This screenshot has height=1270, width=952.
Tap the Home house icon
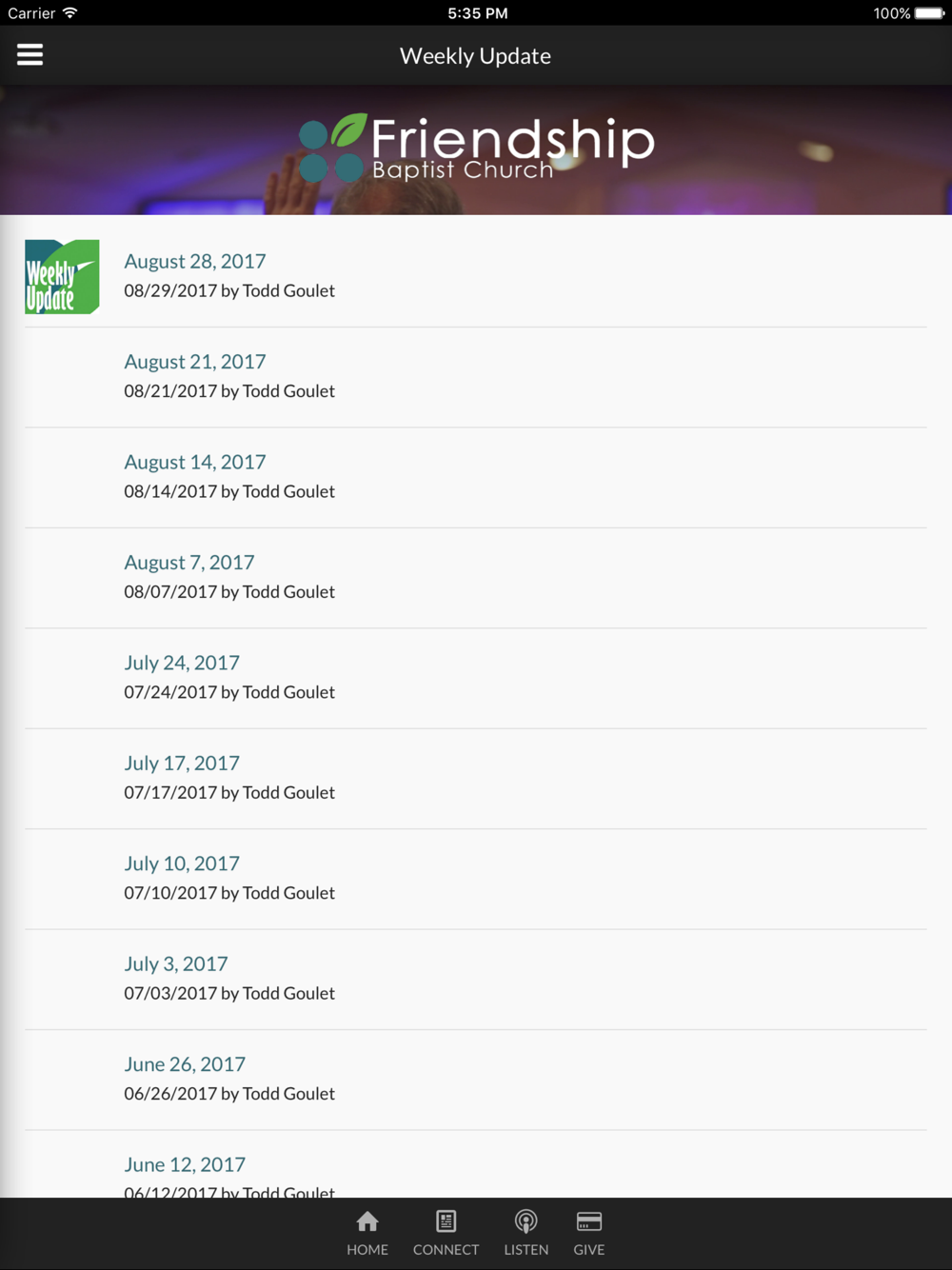[367, 1221]
